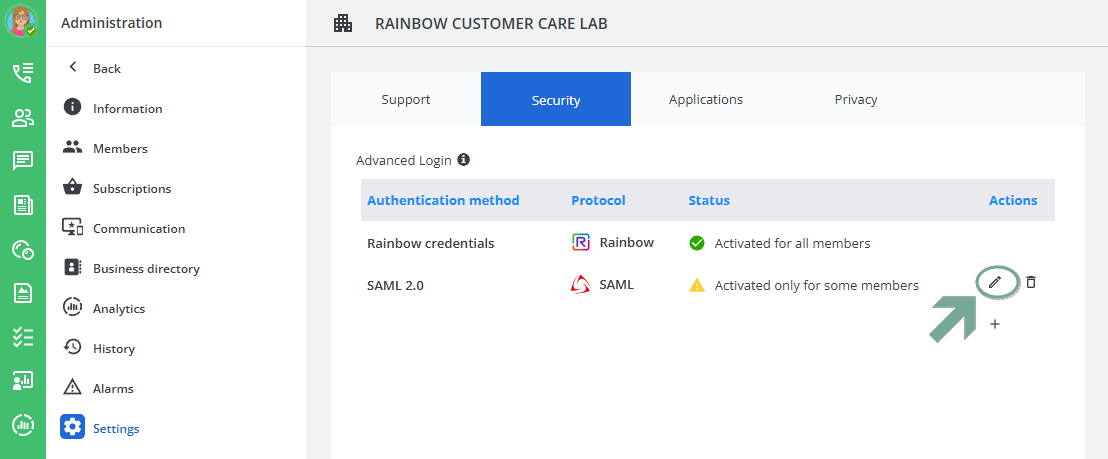Click the pencil edit icon for SAML 2.0
Image resolution: width=1108 pixels, height=459 pixels.
click(994, 283)
